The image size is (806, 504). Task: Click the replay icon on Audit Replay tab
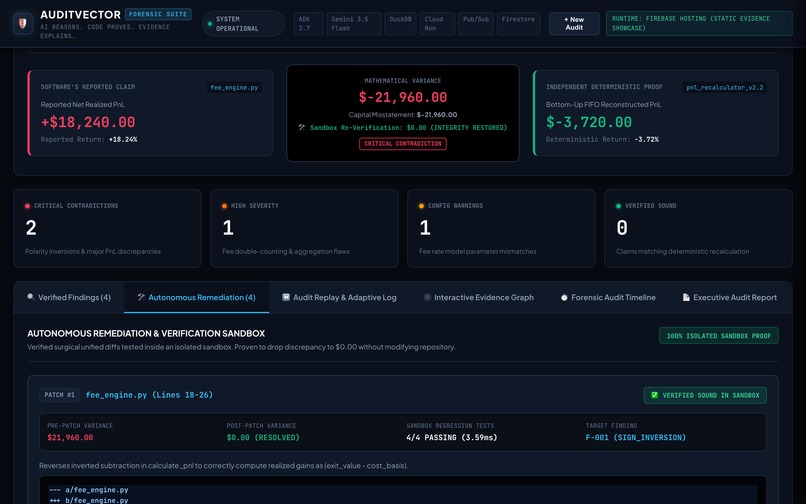coord(286,297)
